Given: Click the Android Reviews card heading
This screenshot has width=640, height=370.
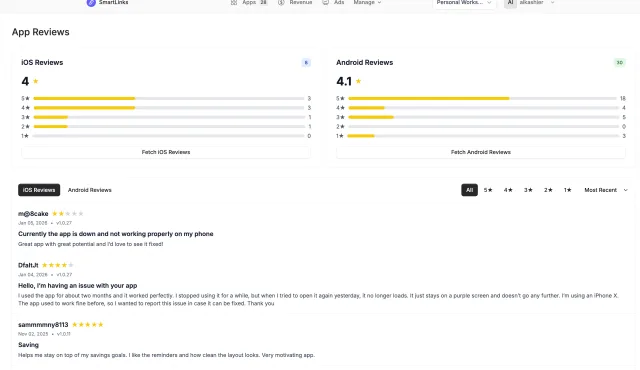Looking at the screenshot, I should point(364,62).
